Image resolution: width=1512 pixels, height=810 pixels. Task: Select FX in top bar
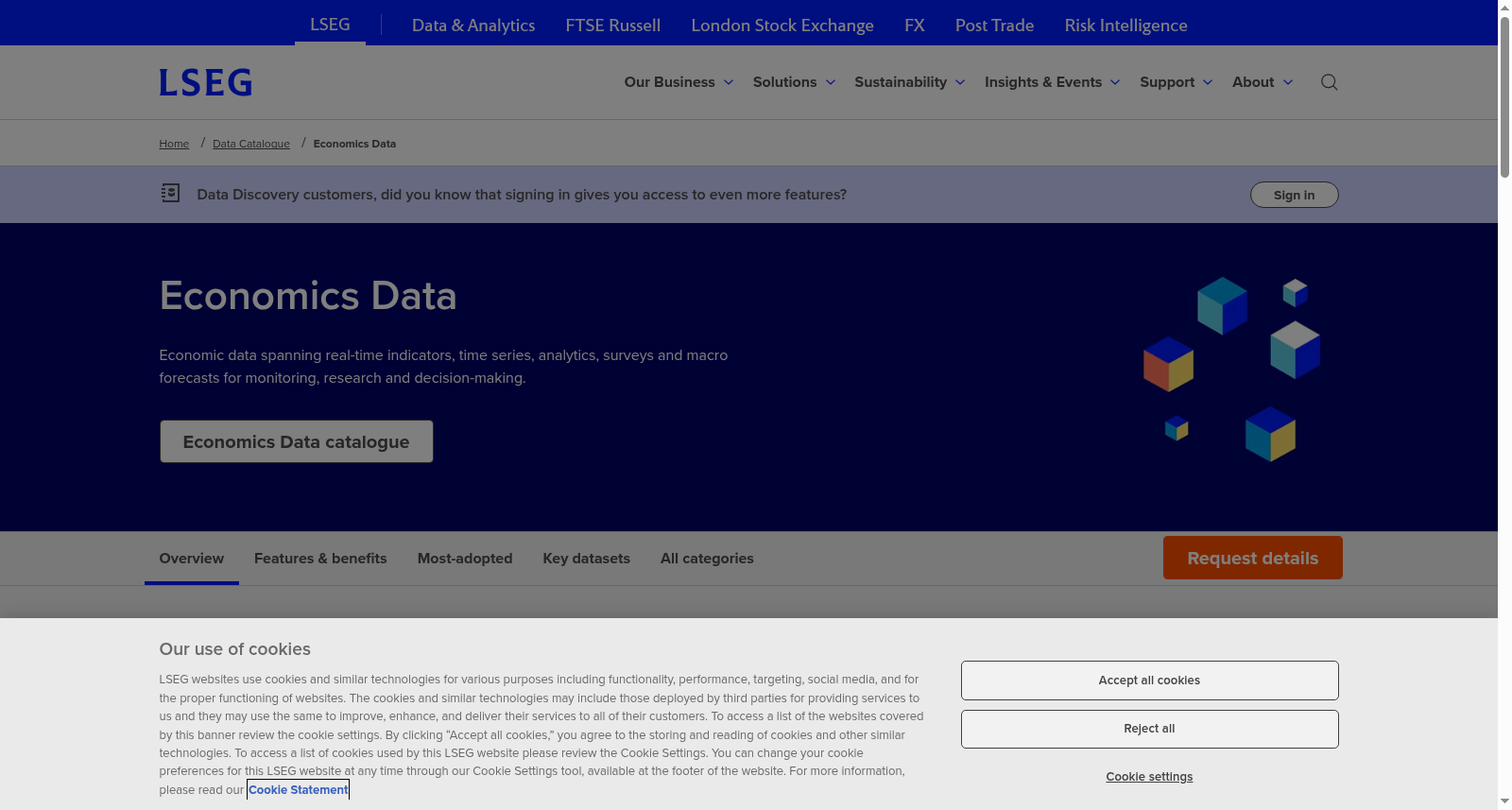pyautogui.click(x=915, y=26)
